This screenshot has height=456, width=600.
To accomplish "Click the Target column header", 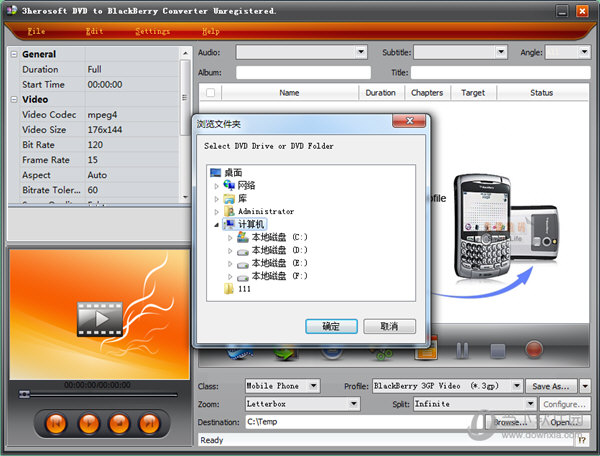I will 473,93.
